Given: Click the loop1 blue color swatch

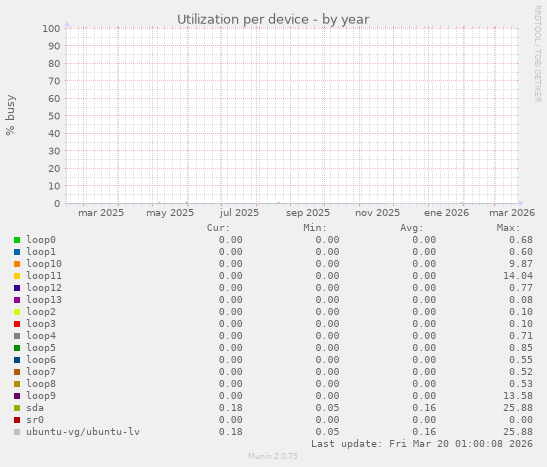Looking at the screenshot, I should (x=17, y=252).
